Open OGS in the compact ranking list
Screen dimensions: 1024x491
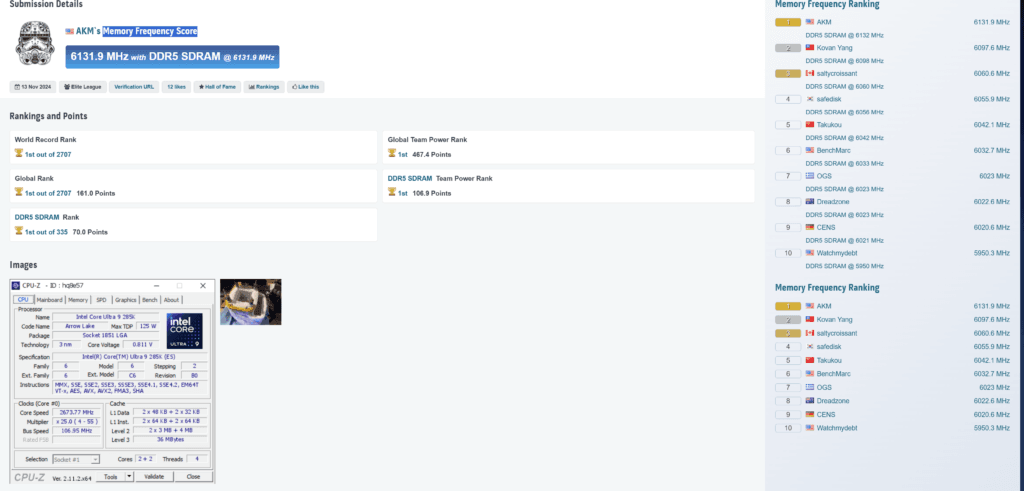(x=824, y=387)
